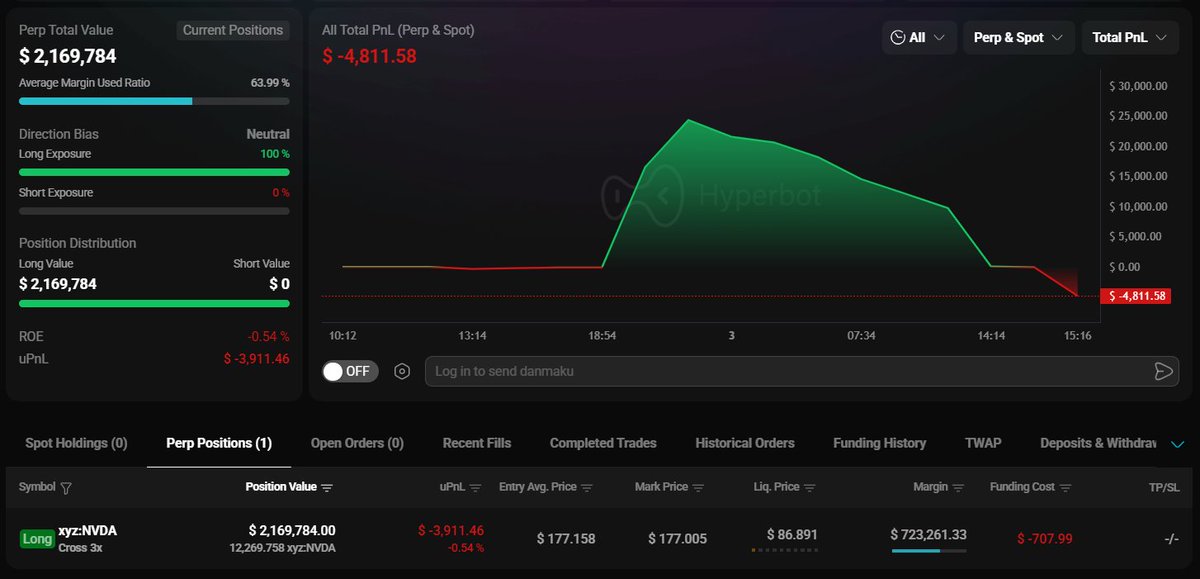Sort by Liq. Price column icon
This screenshot has height=579, width=1200.
(x=810, y=488)
